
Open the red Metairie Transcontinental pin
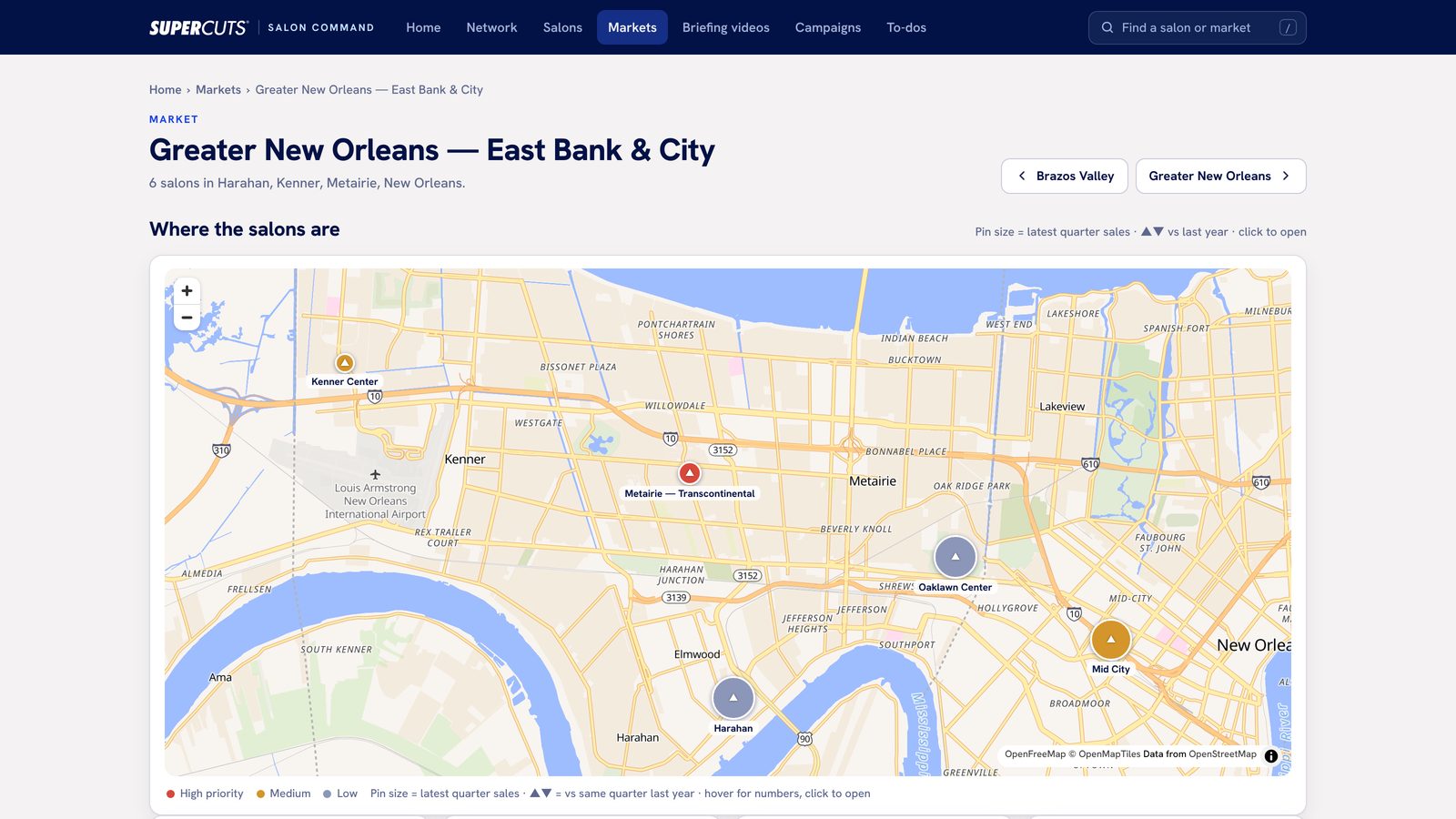(690, 473)
